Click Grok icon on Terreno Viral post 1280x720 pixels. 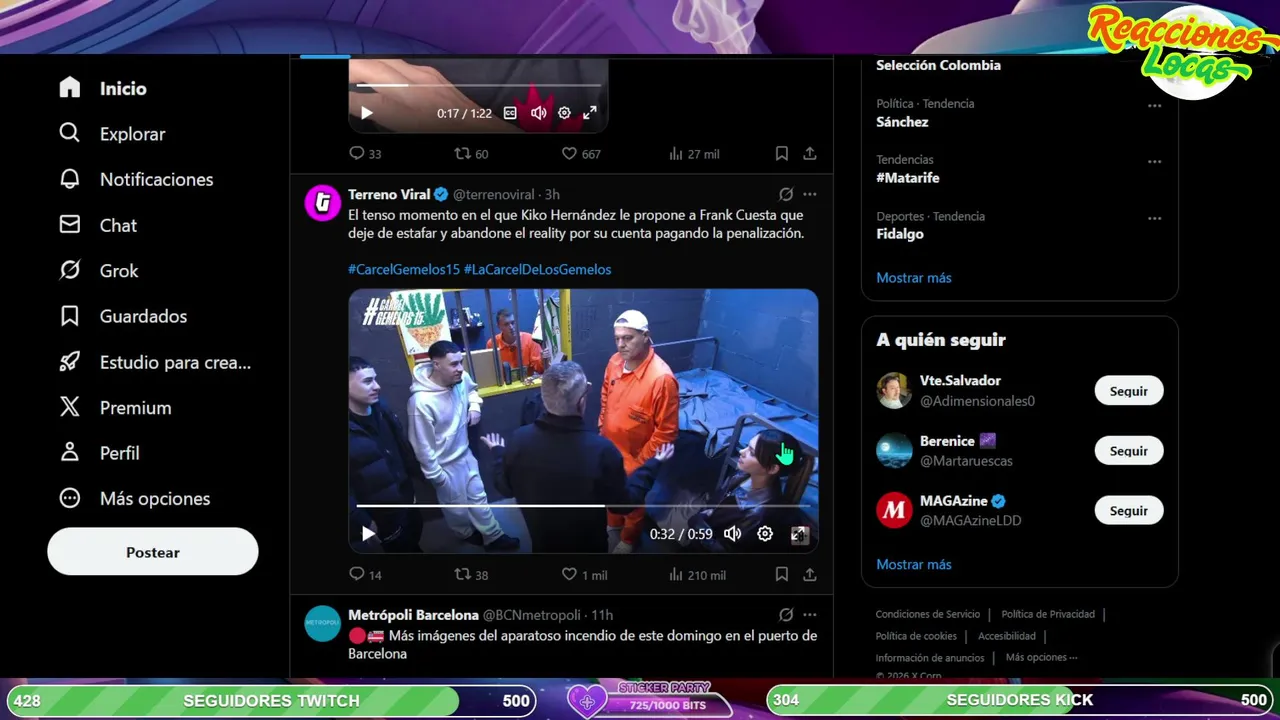coord(786,194)
